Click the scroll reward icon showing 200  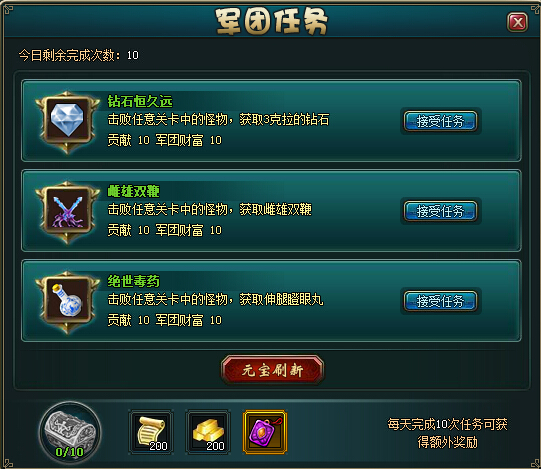[x=151, y=432]
